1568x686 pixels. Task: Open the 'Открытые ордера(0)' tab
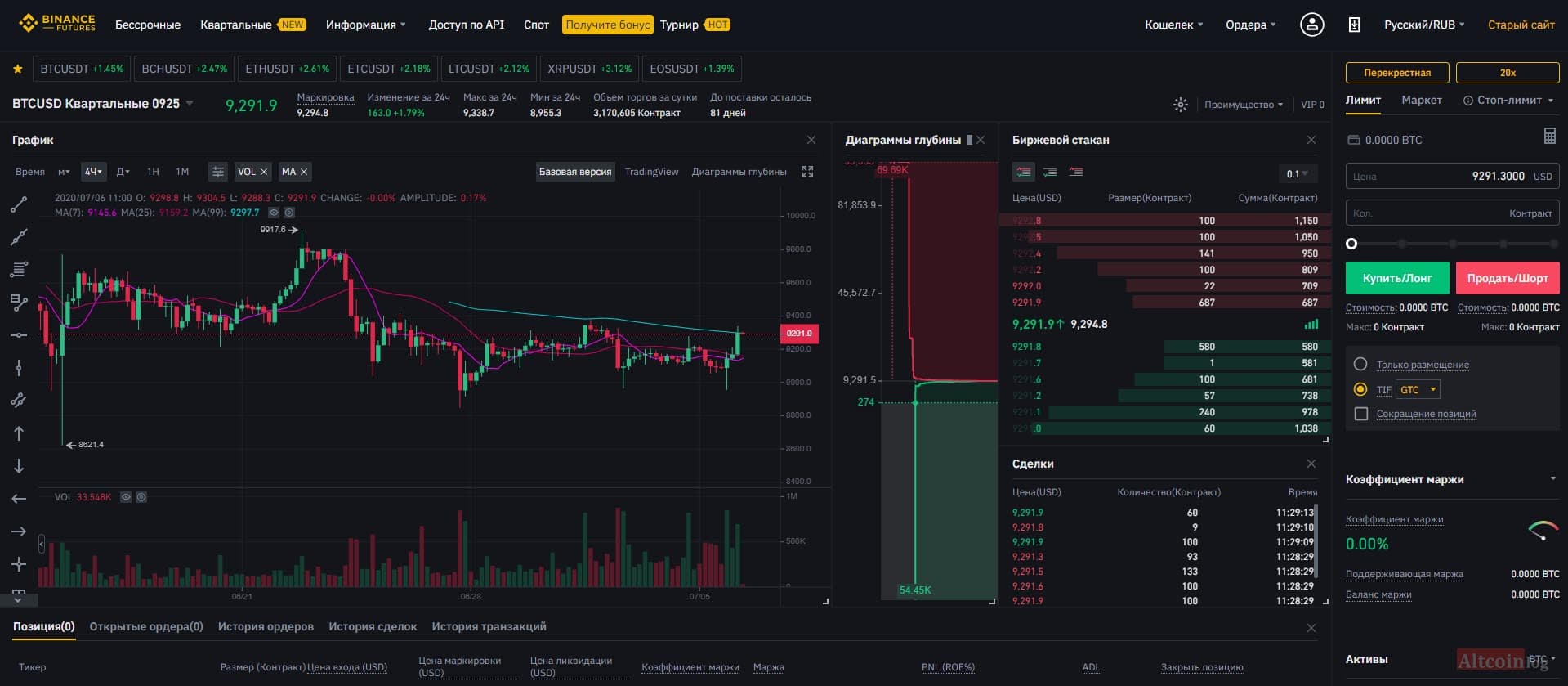pyautogui.click(x=146, y=626)
